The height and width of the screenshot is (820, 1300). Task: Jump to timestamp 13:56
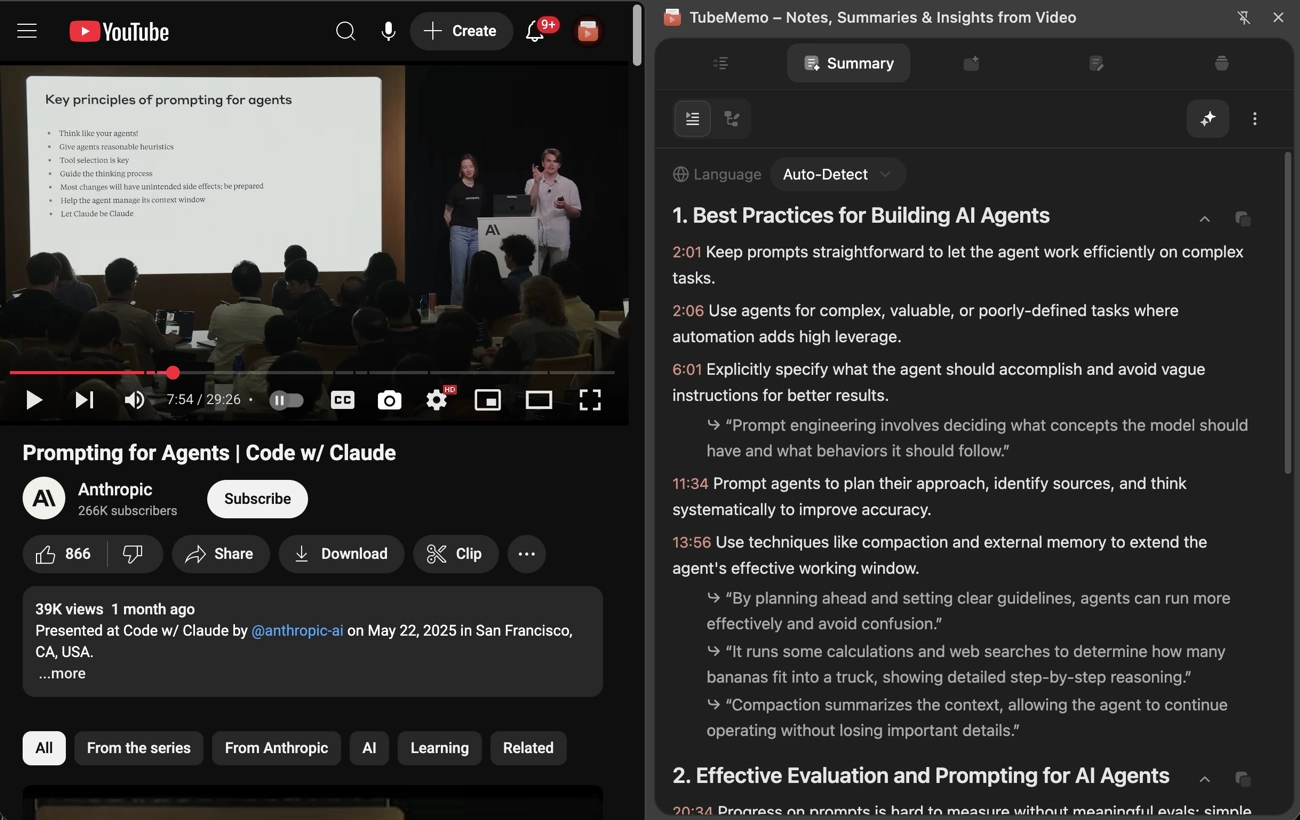point(692,542)
